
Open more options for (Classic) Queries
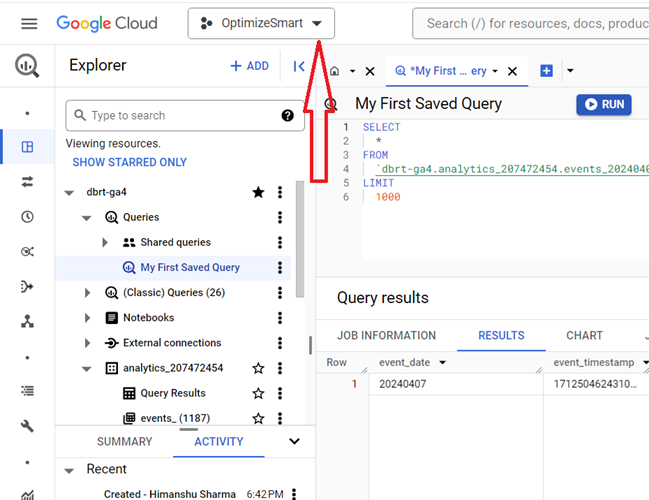click(280, 293)
